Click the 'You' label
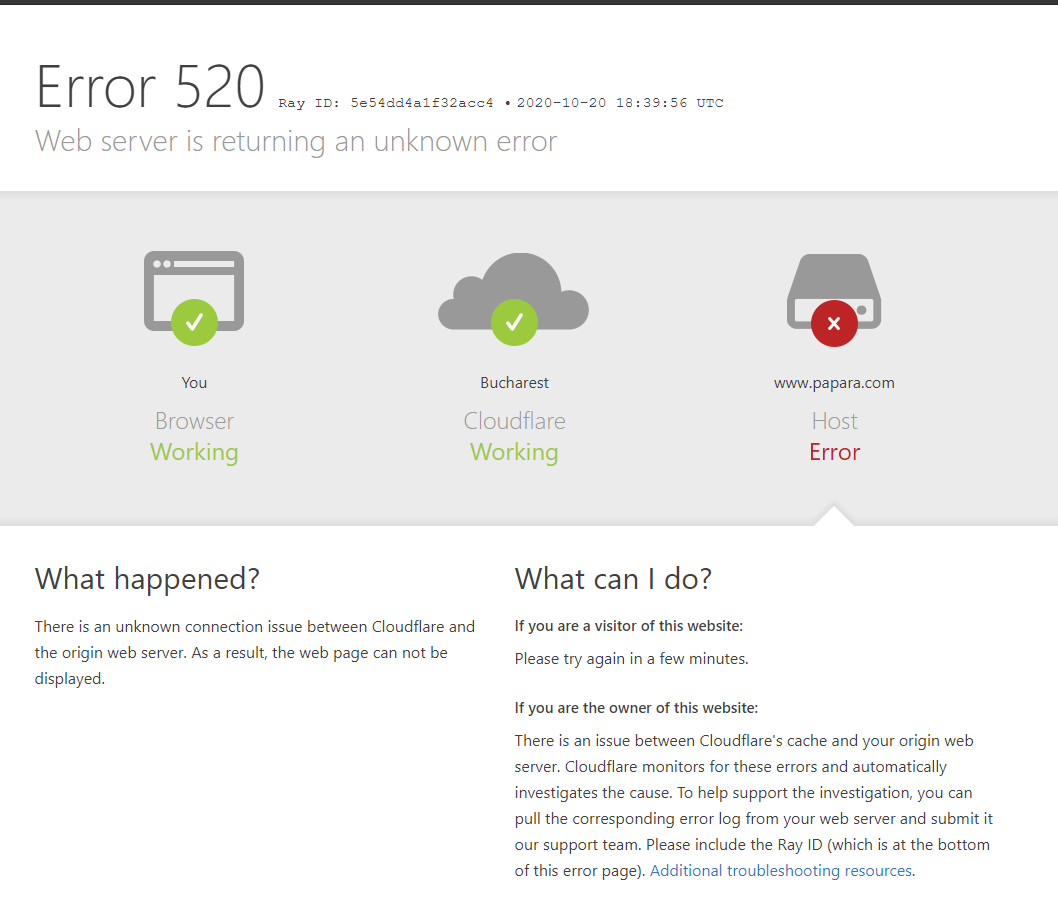This screenshot has height=908, width=1058. click(194, 382)
